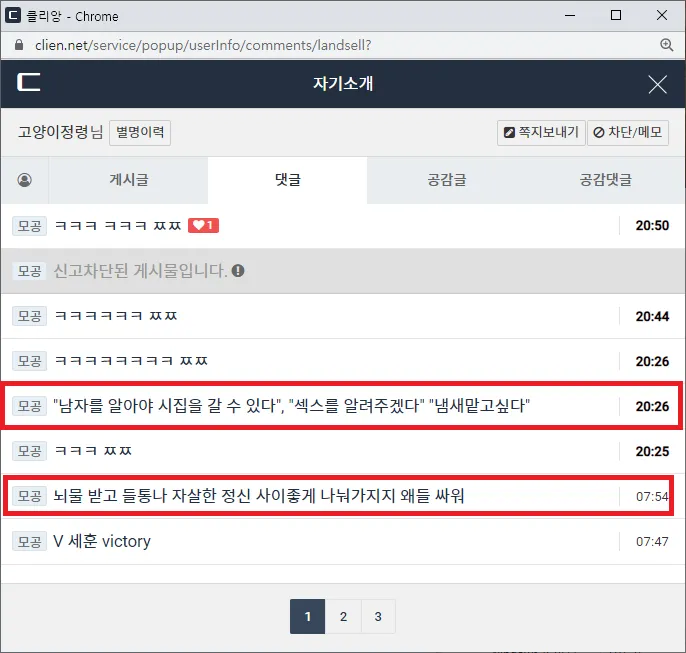Open 별명이력 nickname history
The image size is (686, 653).
pos(140,132)
